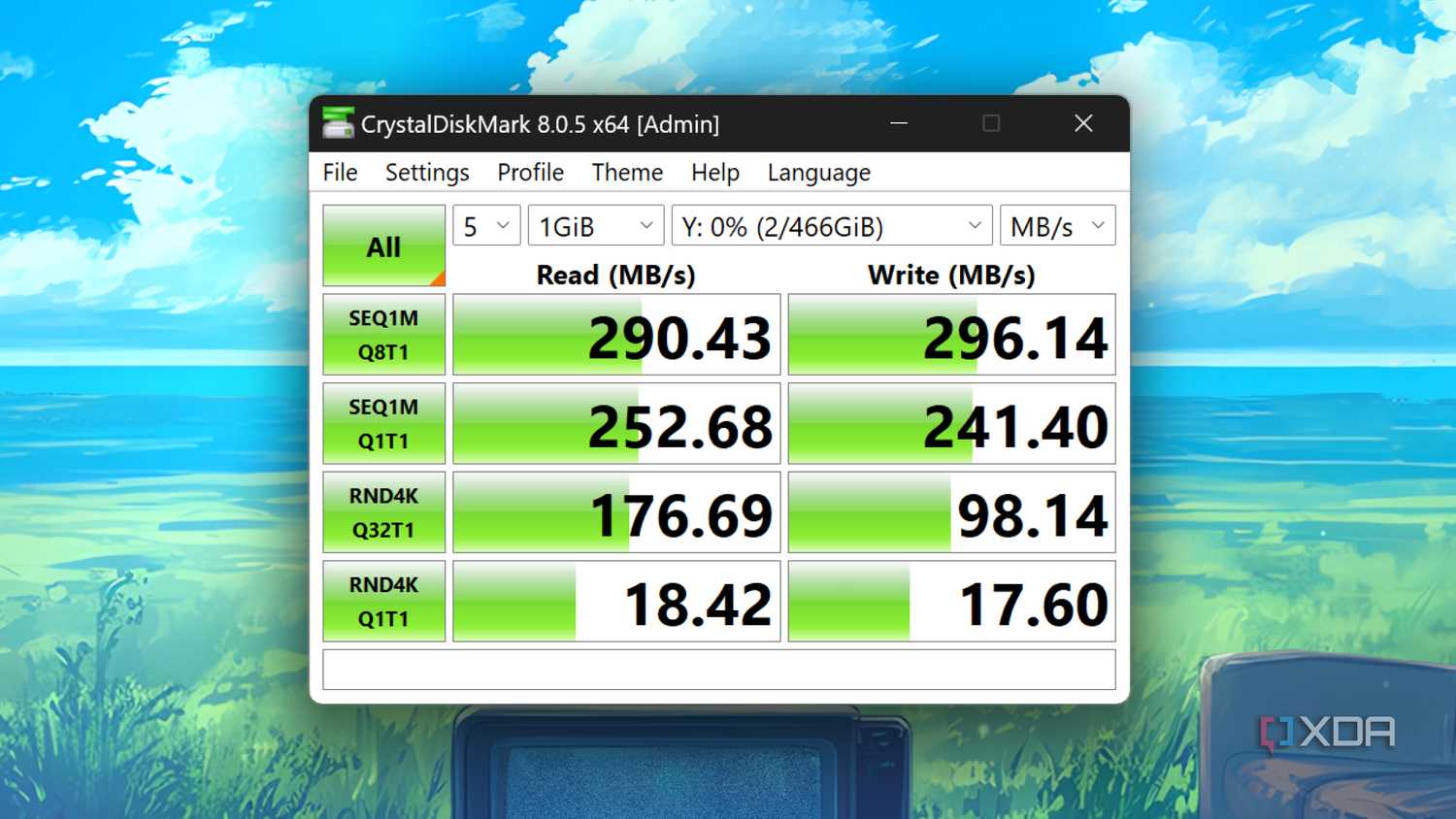The height and width of the screenshot is (819, 1456).
Task: Click the SEQ1M Q8T1 read result 290.43
Action: [x=616, y=335]
